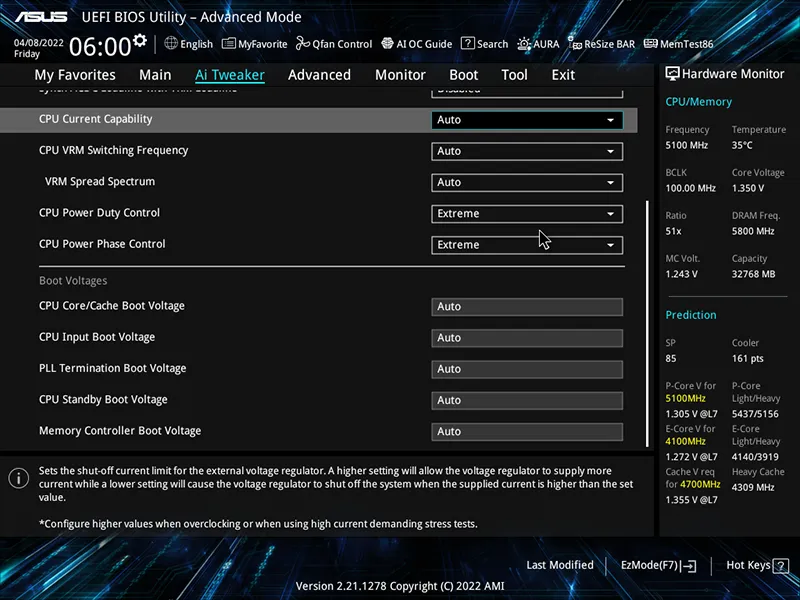Click the Search question mark icon

pyautogui.click(x=467, y=43)
